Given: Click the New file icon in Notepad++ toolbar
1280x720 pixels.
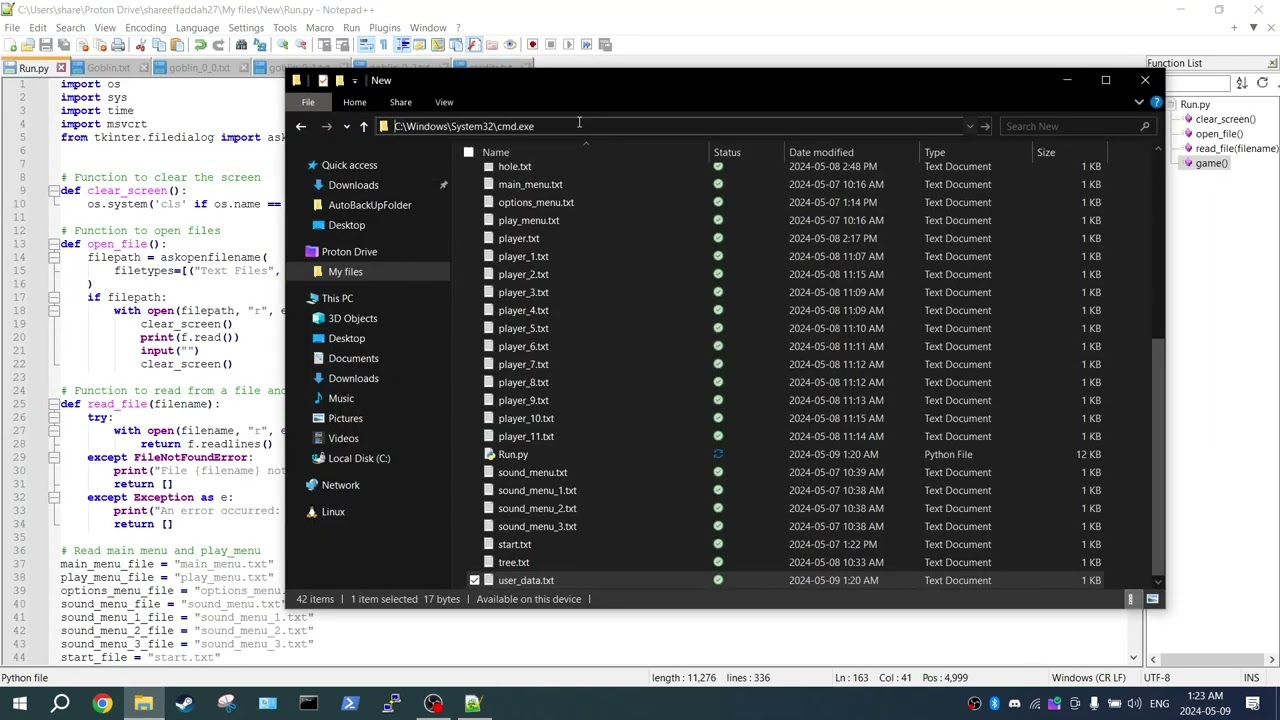Looking at the screenshot, I should [x=10, y=44].
